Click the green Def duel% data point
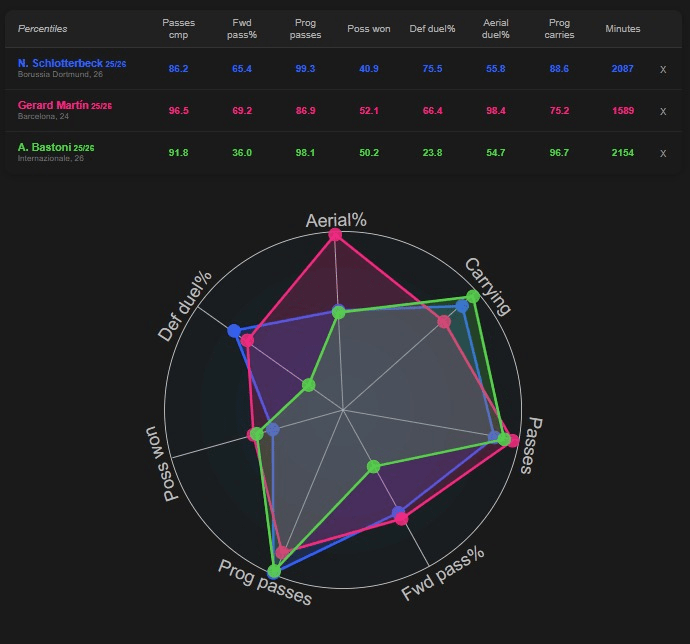This screenshot has width=690, height=644. (x=309, y=385)
